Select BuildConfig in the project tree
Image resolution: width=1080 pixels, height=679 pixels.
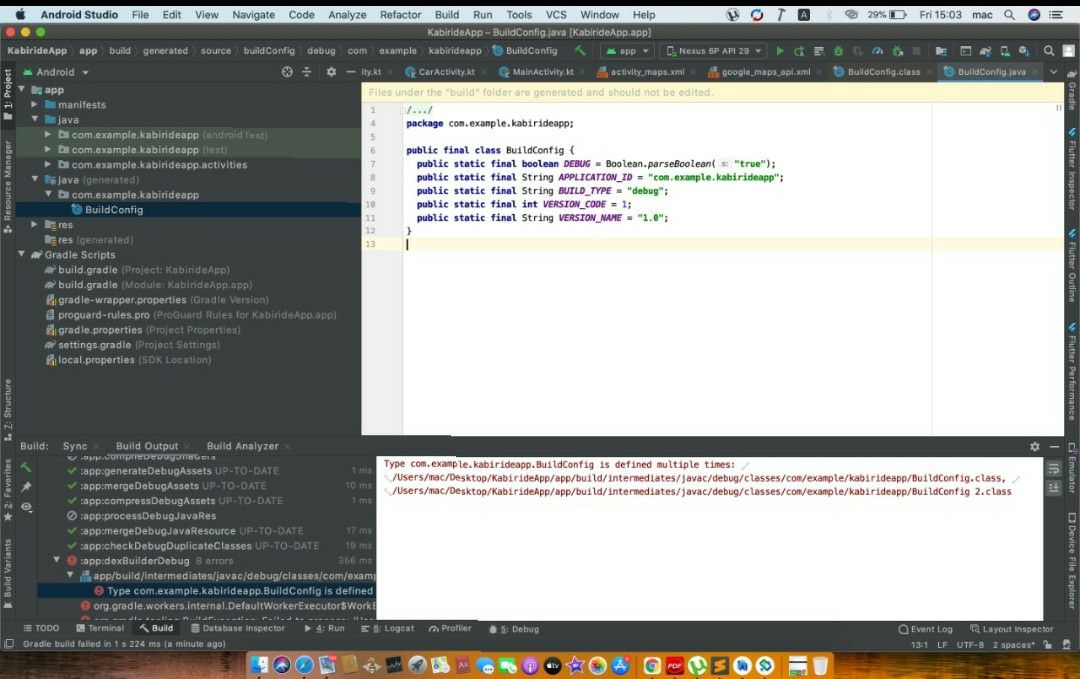[x=114, y=210]
